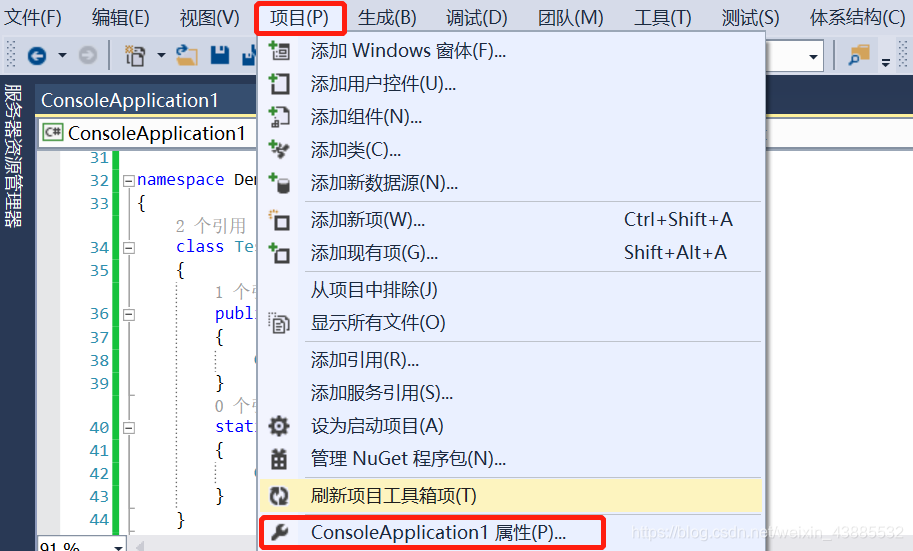Collapse the class block on line 34
The width and height of the screenshot is (913, 551).
click(x=129, y=248)
